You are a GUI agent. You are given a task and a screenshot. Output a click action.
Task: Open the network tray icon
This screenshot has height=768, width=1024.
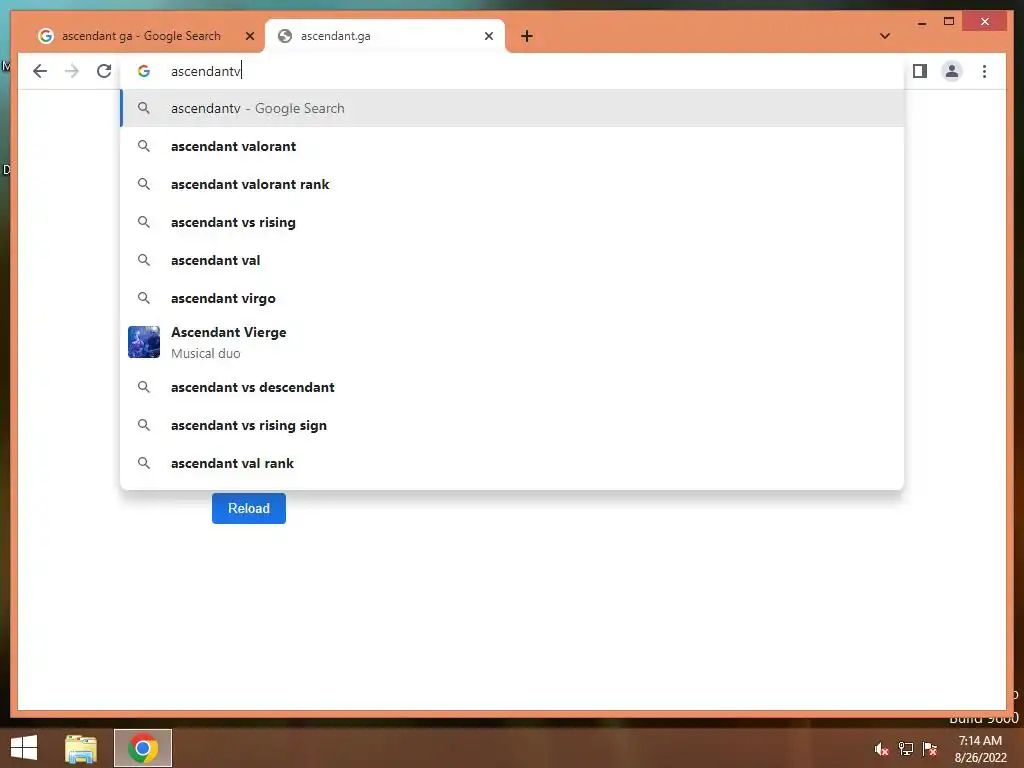click(906, 749)
